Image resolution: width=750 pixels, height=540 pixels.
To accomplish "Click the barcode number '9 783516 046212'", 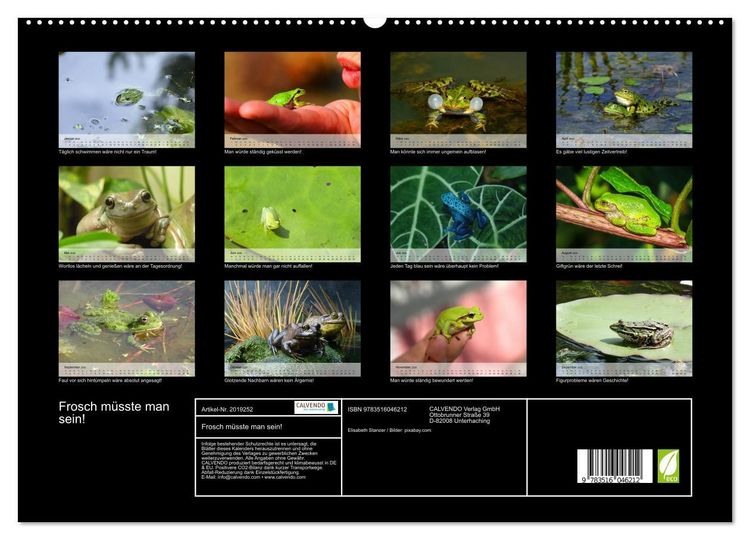I will [611, 480].
